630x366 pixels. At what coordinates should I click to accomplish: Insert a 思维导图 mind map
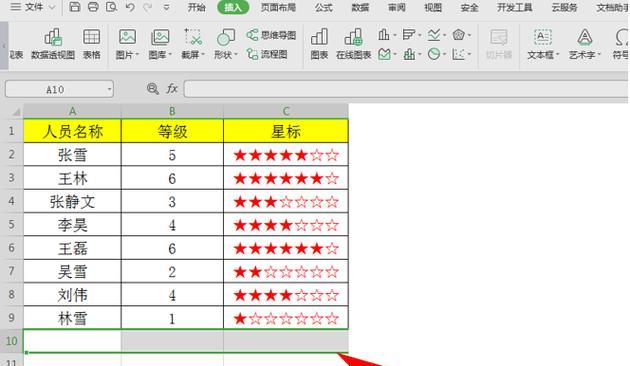pos(271,35)
